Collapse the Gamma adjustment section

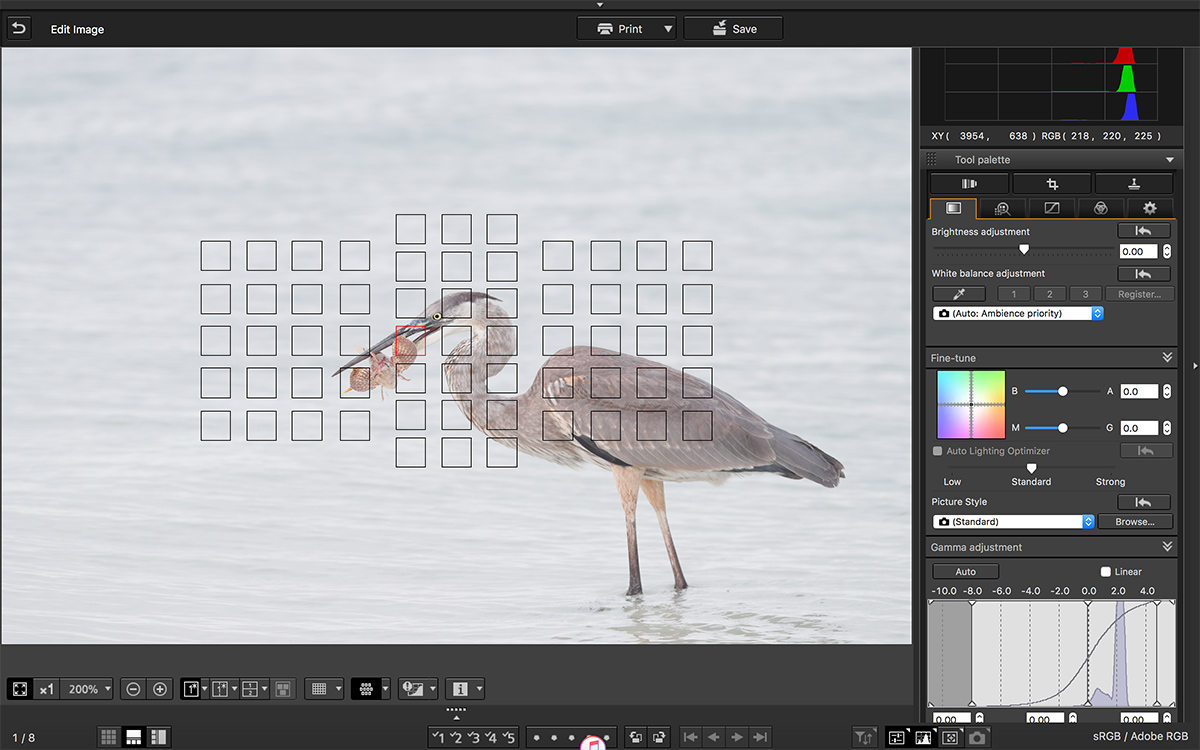[1167, 547]
